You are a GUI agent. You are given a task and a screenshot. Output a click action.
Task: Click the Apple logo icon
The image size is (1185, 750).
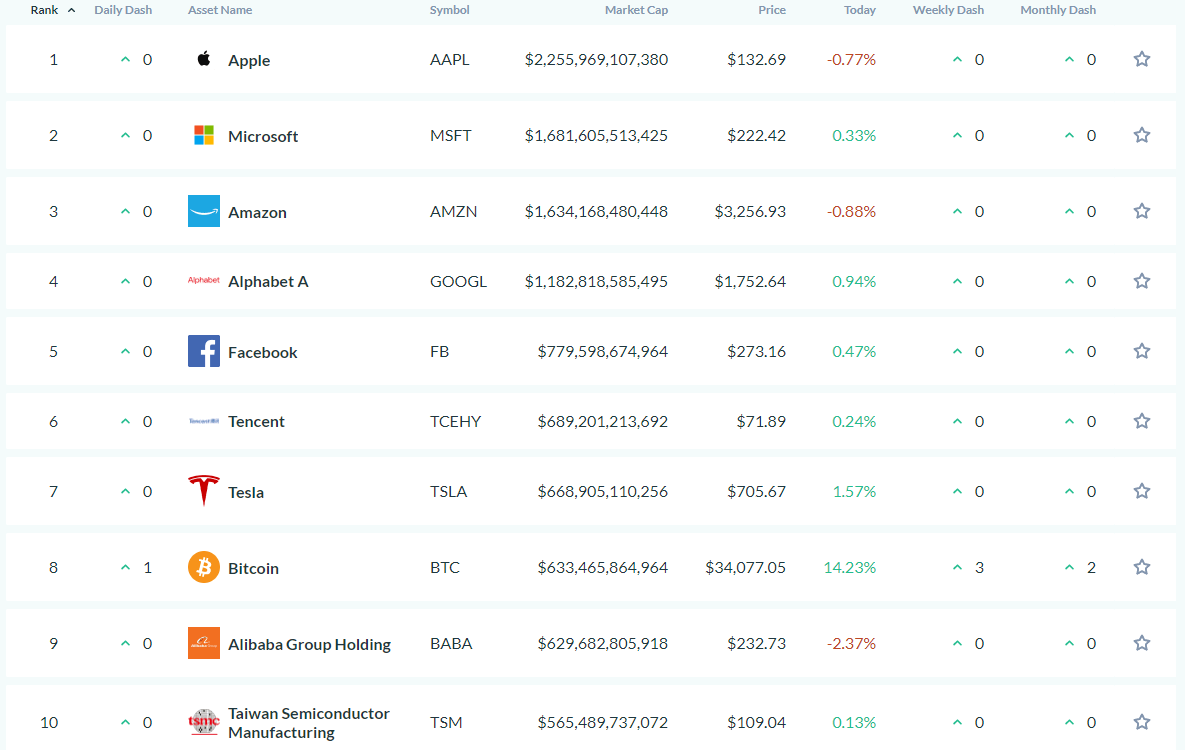pyautogui.click(x=204, y=59)
